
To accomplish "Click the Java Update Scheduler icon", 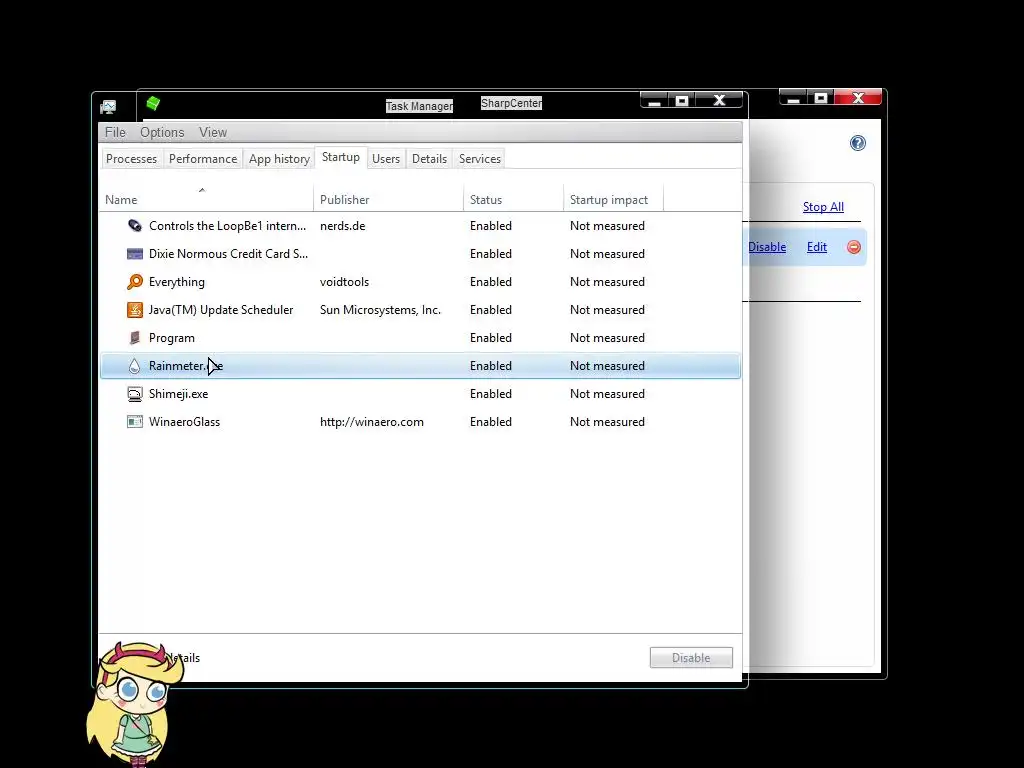I will [135, 310].
